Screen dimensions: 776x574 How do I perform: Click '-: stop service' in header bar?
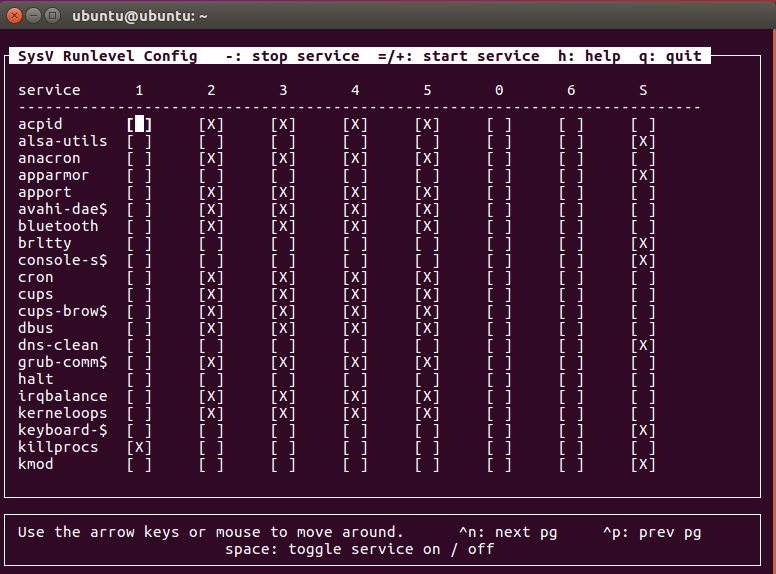click(292, 56)
